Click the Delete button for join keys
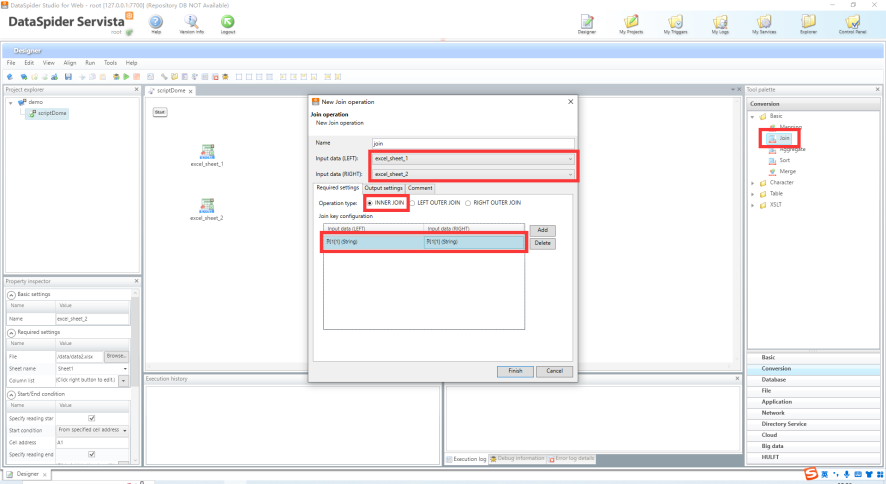Image resolution: width=886 pixels, height=484 pixels. click(x=542, y=243)
